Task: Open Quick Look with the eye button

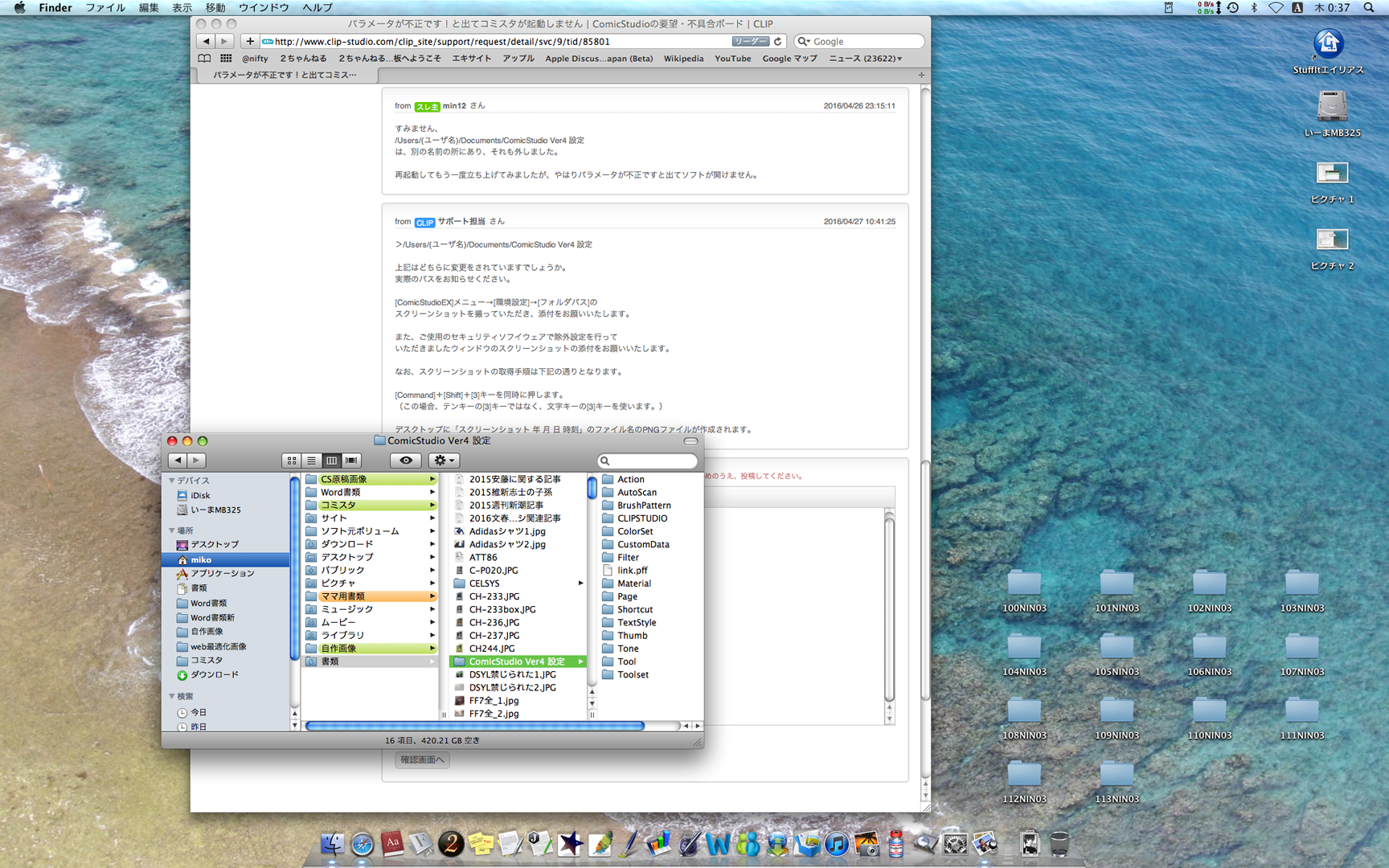Action: (x=406, y=461)
